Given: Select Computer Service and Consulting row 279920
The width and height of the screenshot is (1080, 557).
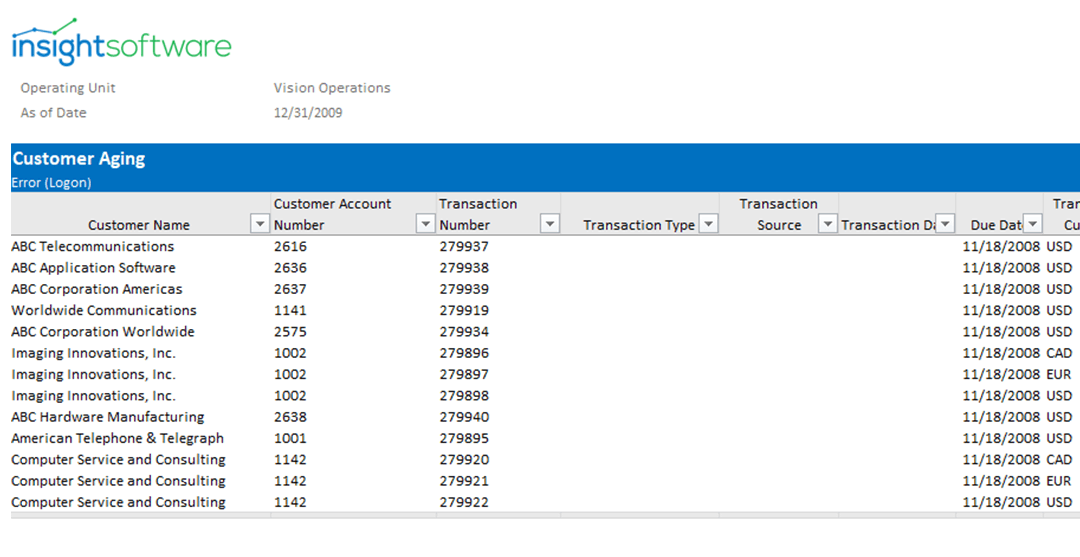Looking at the screenshot, I should point(118,460).
